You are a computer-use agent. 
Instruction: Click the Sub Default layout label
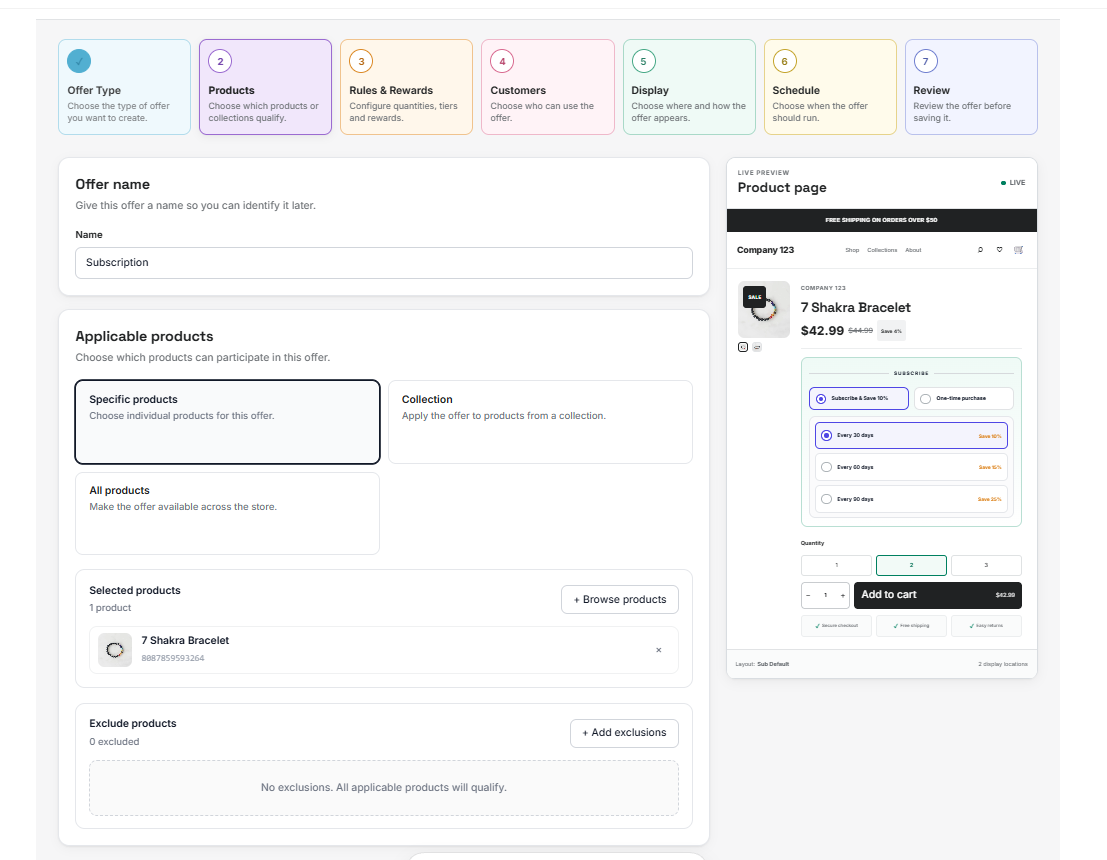773,664
